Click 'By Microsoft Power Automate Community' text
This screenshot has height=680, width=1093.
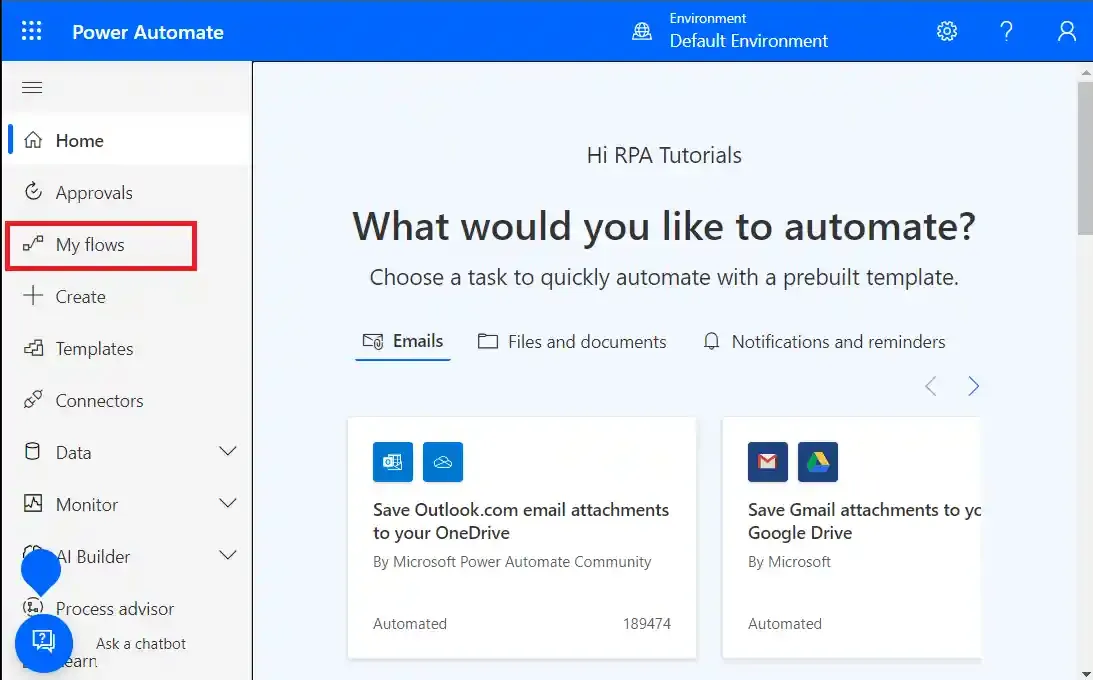(x=512, y=562)
